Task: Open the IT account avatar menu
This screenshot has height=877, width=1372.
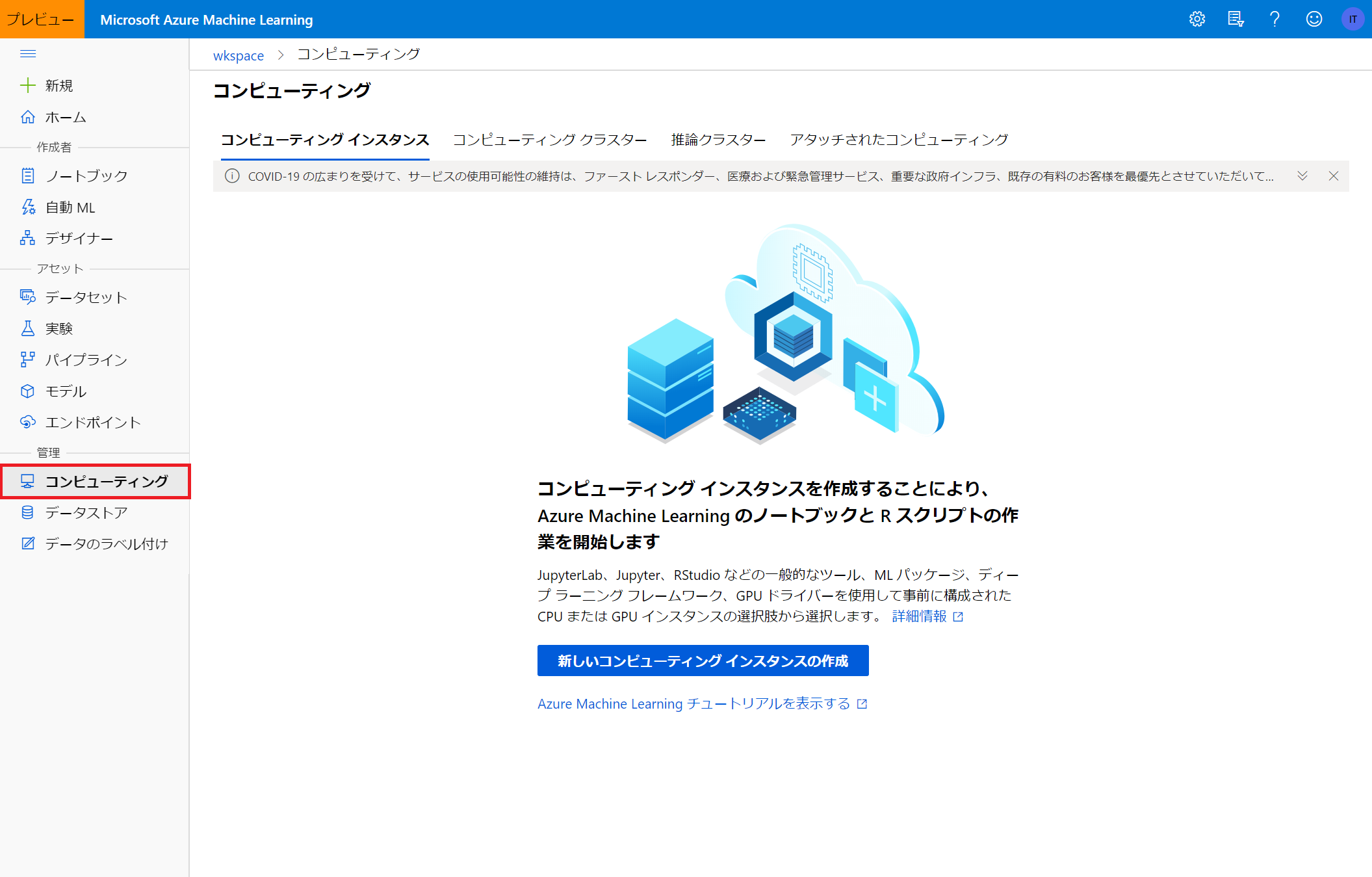Action: pos(1353,19)
